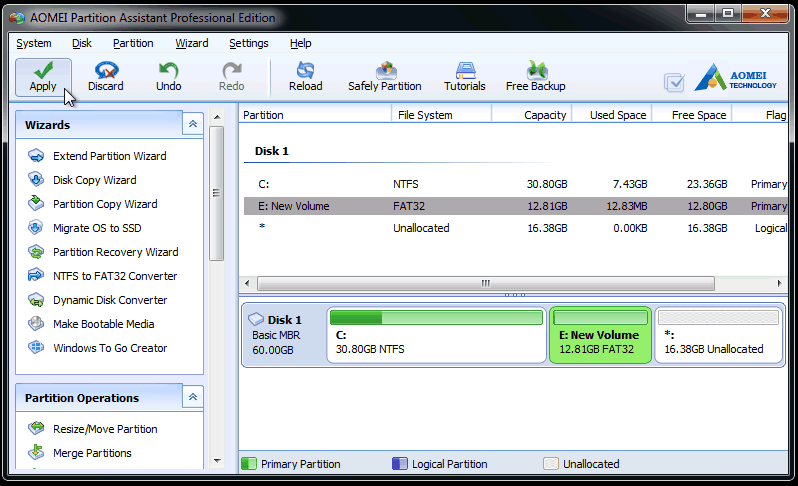Select C: 30.80GB NTFS block in disk map

click(x=437, y=335)
